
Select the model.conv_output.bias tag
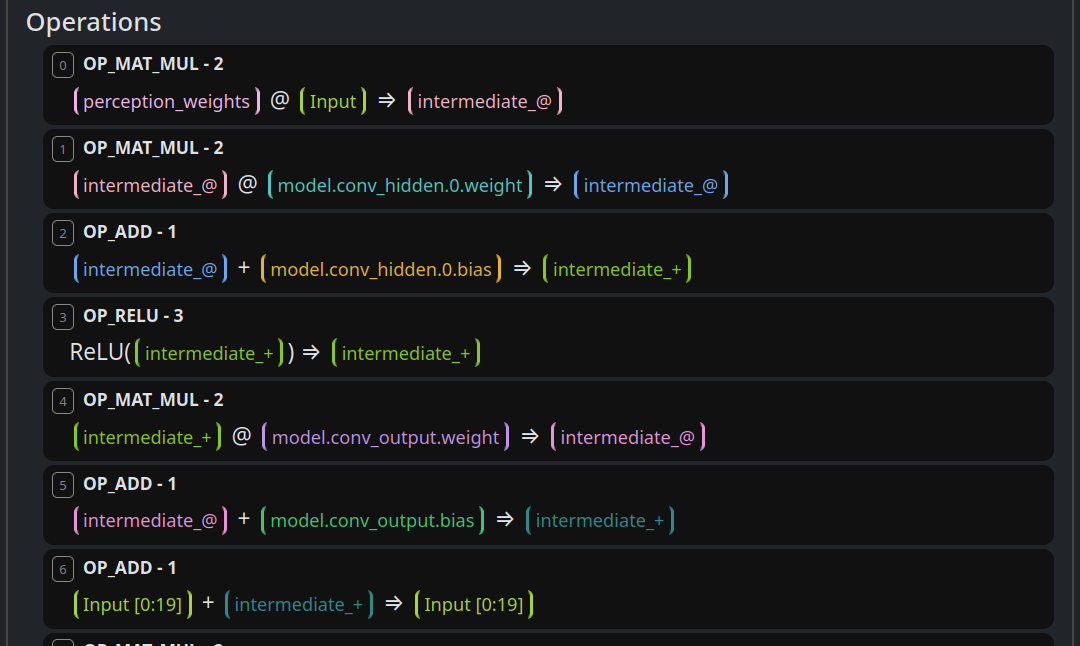tap(373, 521)
